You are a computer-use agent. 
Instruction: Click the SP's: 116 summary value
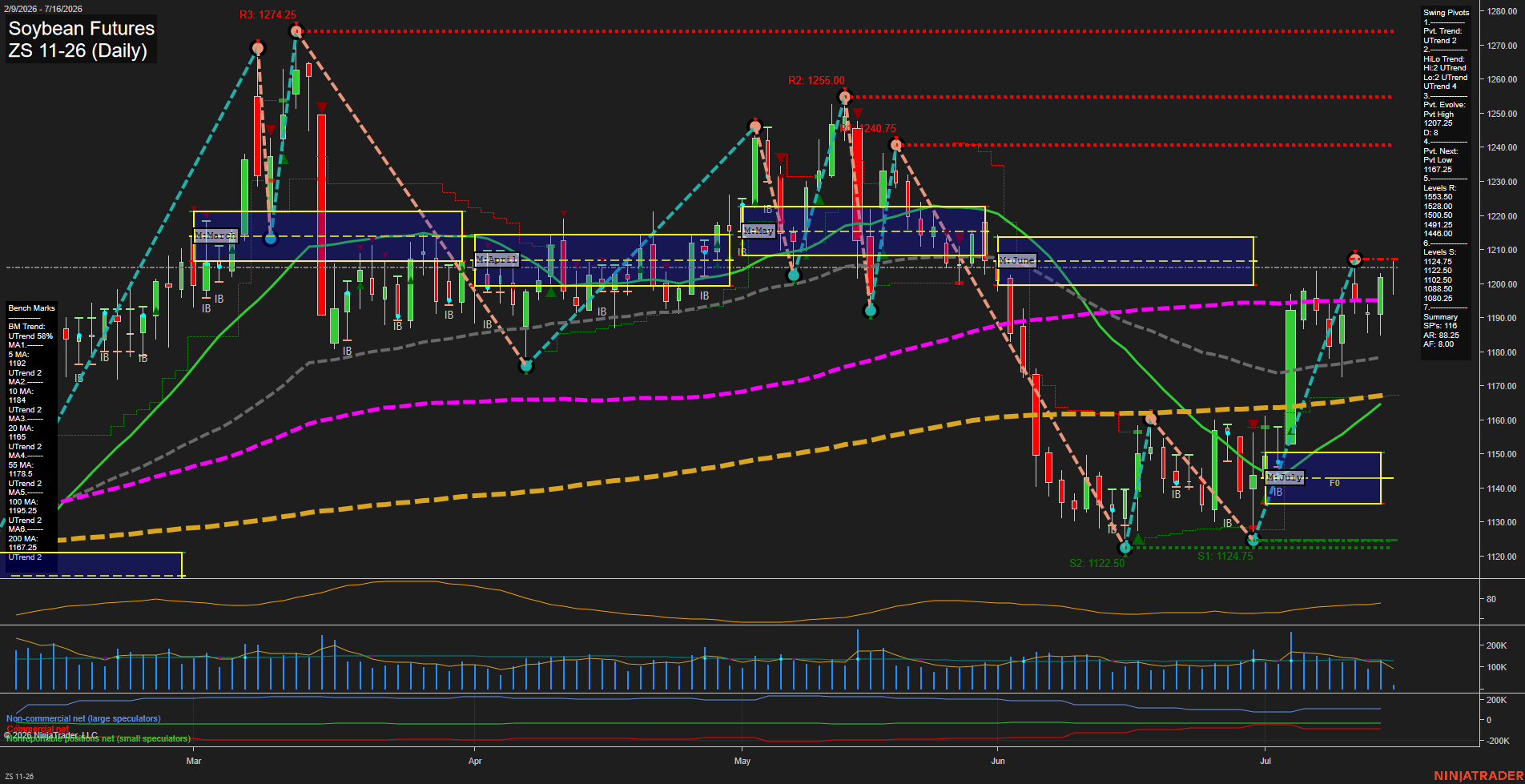1440,326
